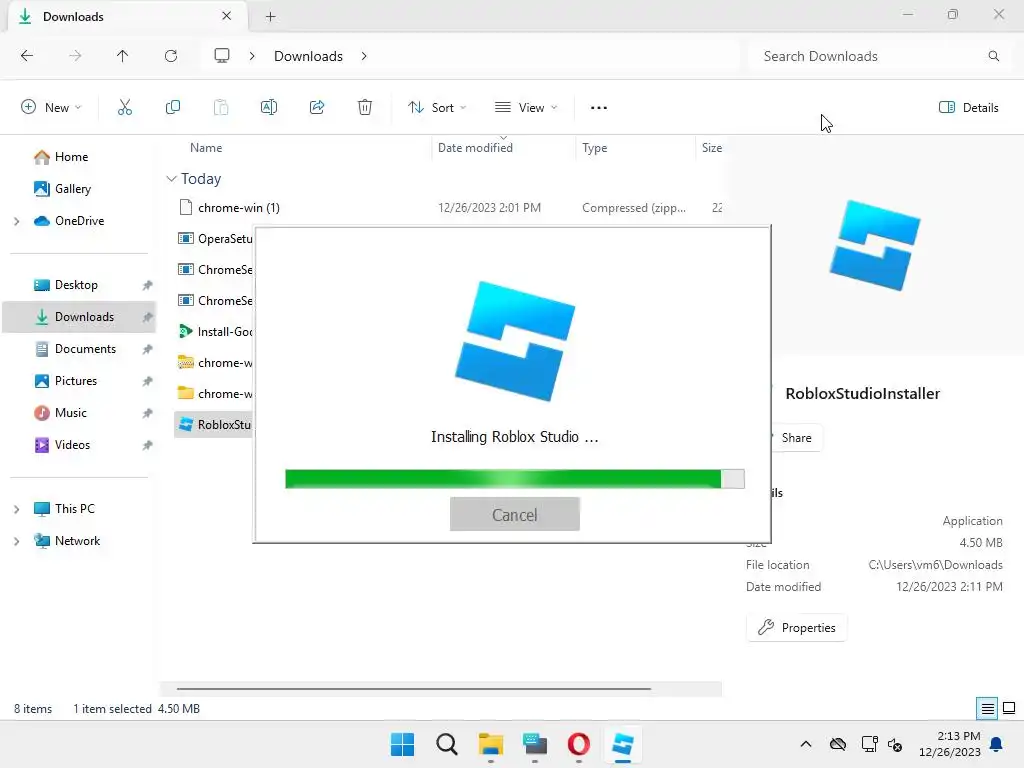Sort by Name column header

(206, 148)
